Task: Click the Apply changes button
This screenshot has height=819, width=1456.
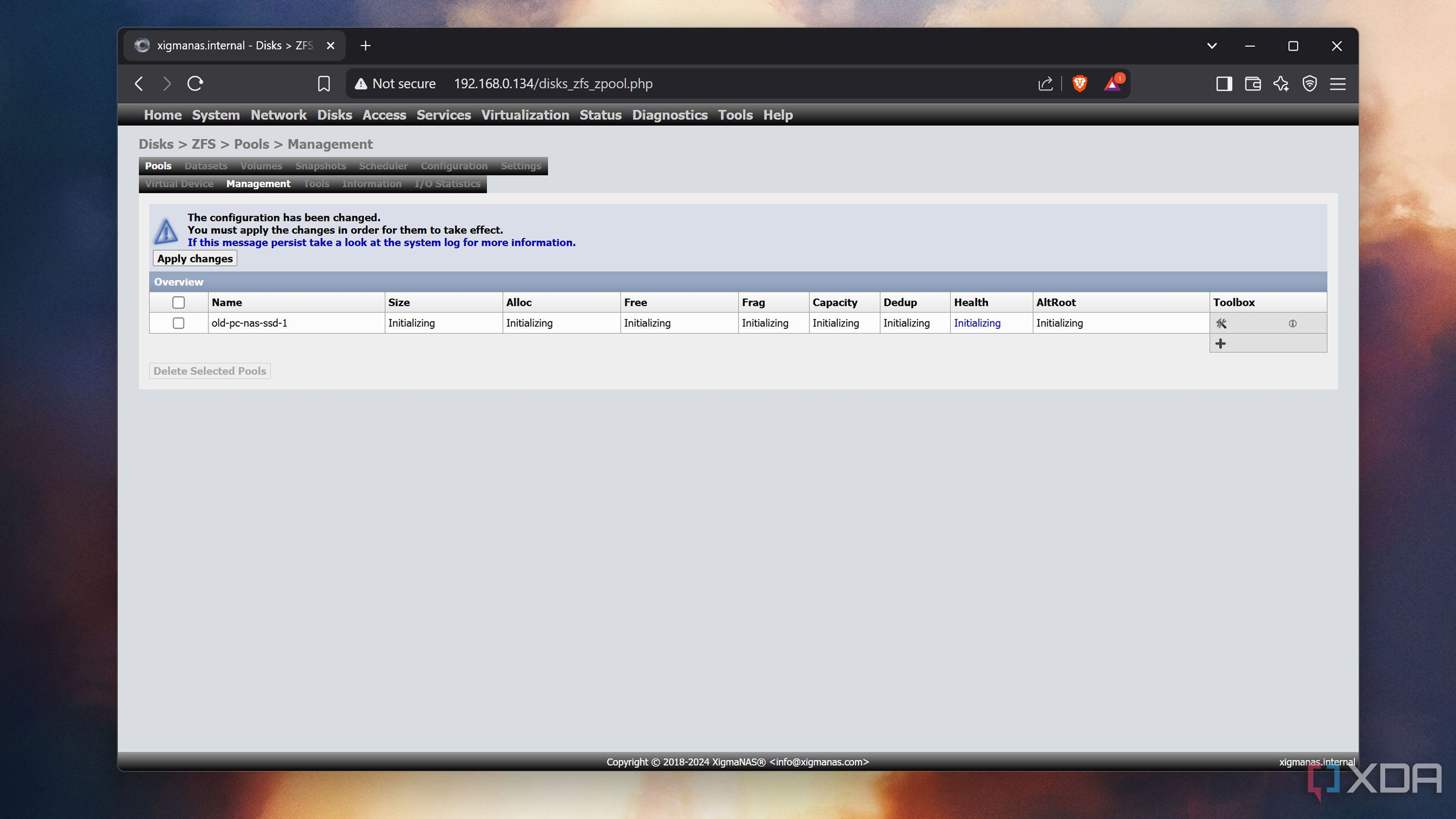Action: tap(195, 258)
